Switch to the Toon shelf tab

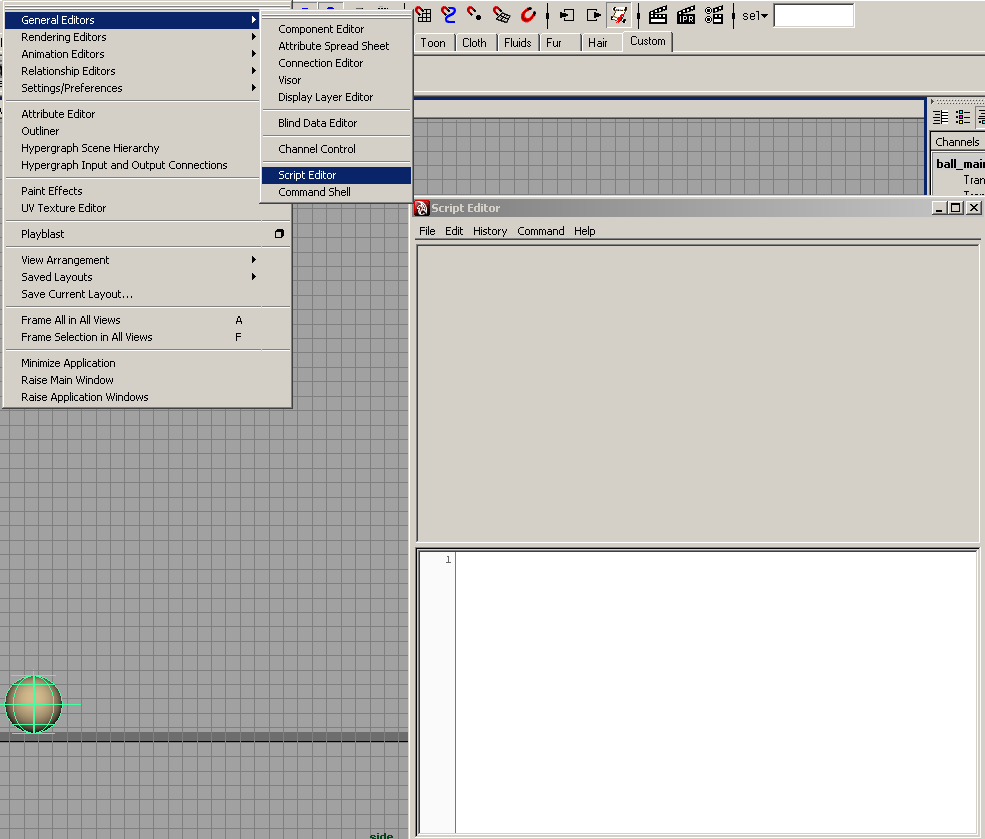click(433, 43)
